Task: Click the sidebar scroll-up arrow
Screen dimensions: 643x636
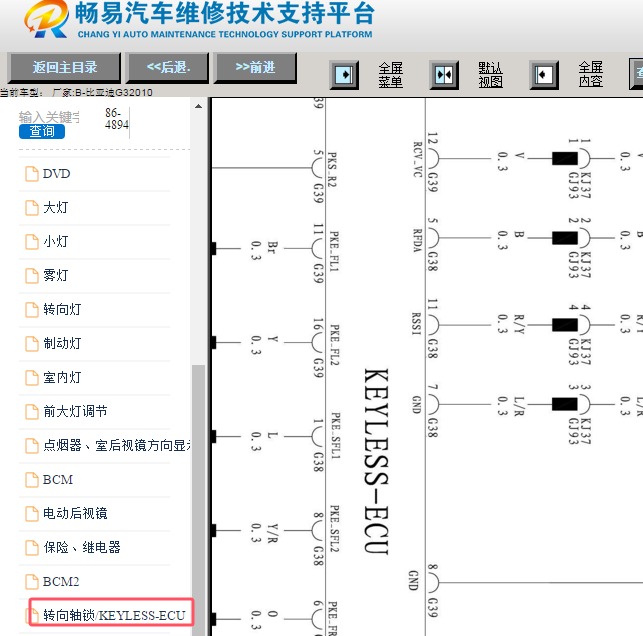Action: click(198, 106)
